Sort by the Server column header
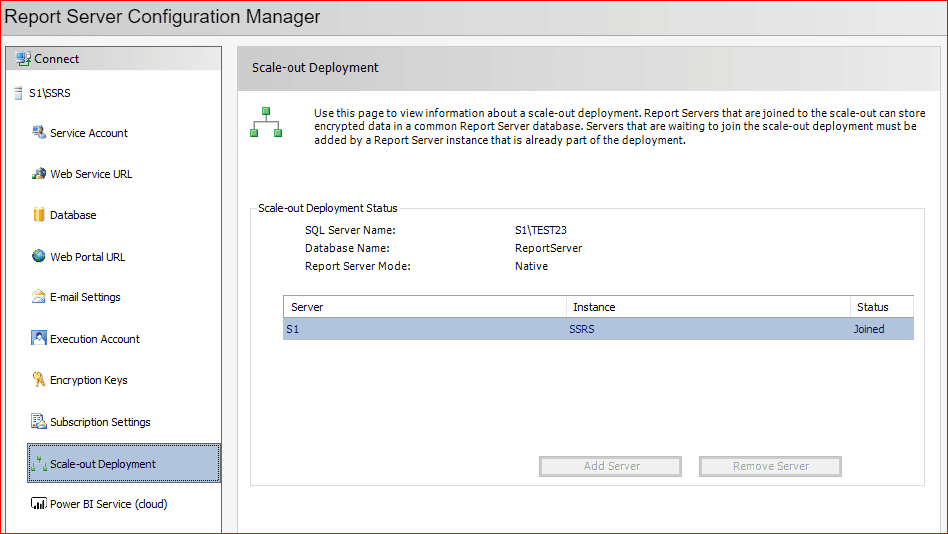This screenshot has height=534, width=948. tap(425, 307)
